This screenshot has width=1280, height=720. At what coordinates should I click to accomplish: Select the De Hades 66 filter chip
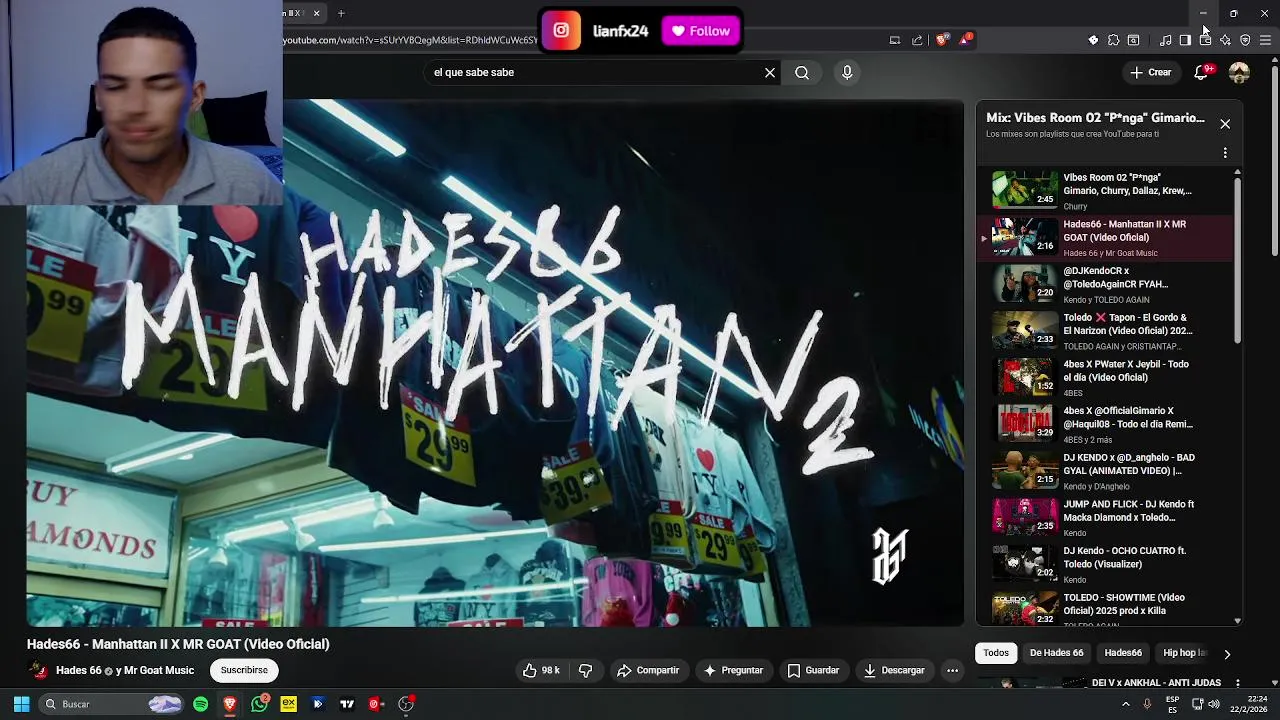click(1056, 653)
